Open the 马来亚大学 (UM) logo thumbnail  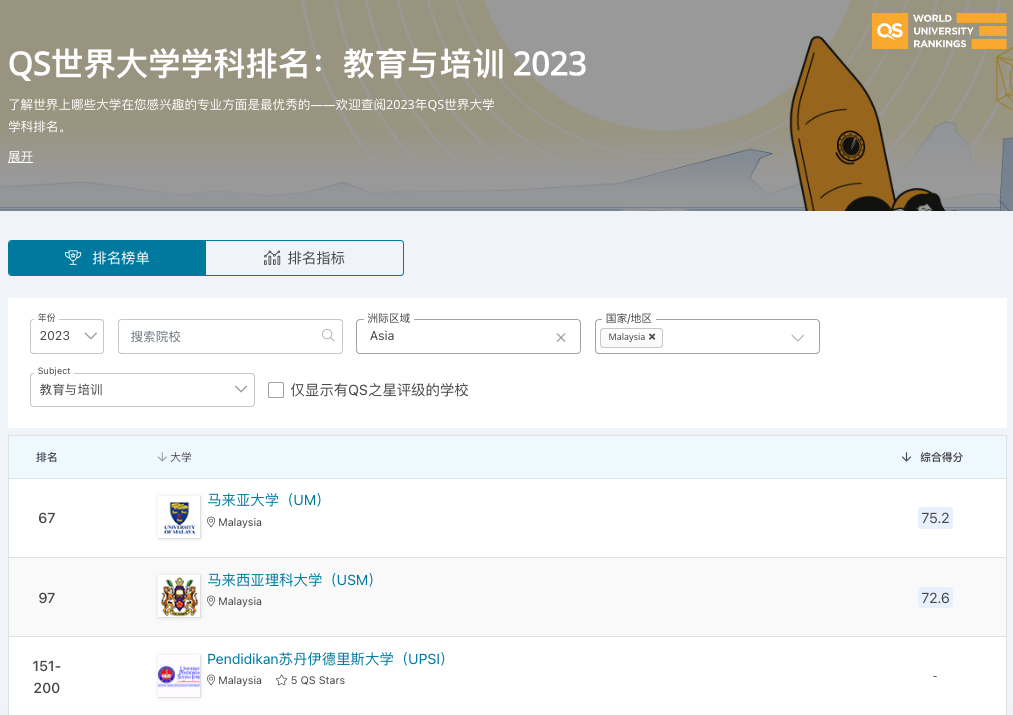point(179,517)
